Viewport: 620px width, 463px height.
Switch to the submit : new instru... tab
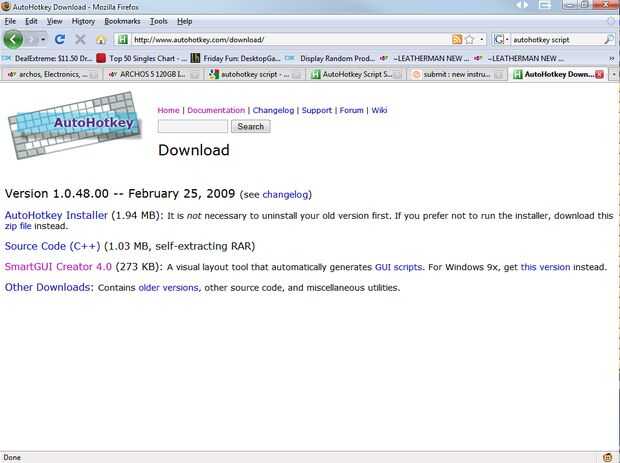[458, 74]
